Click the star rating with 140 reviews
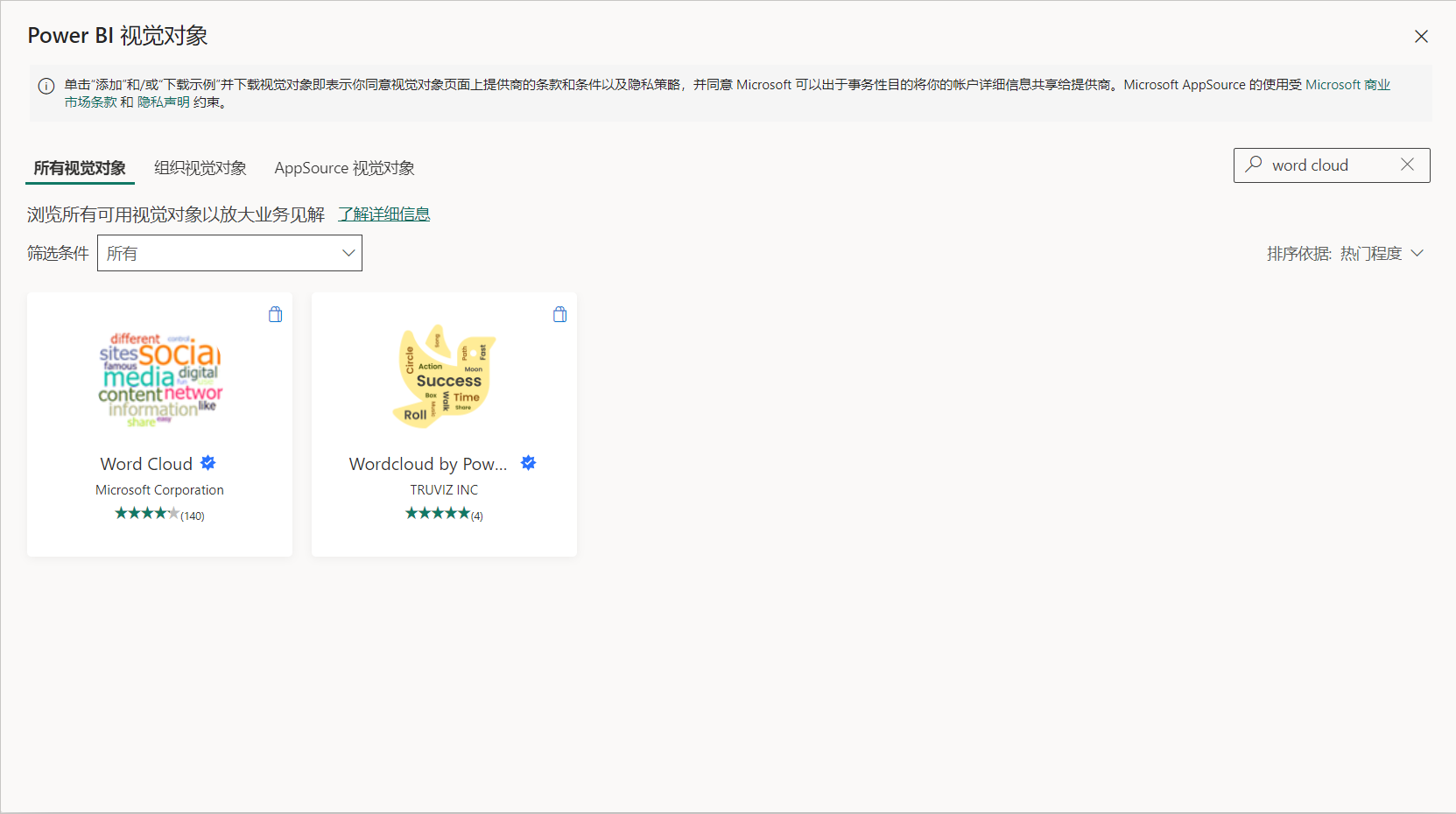Image resolution: width=1456 pixels, height=814 pixels. click(x=159, y=514)
